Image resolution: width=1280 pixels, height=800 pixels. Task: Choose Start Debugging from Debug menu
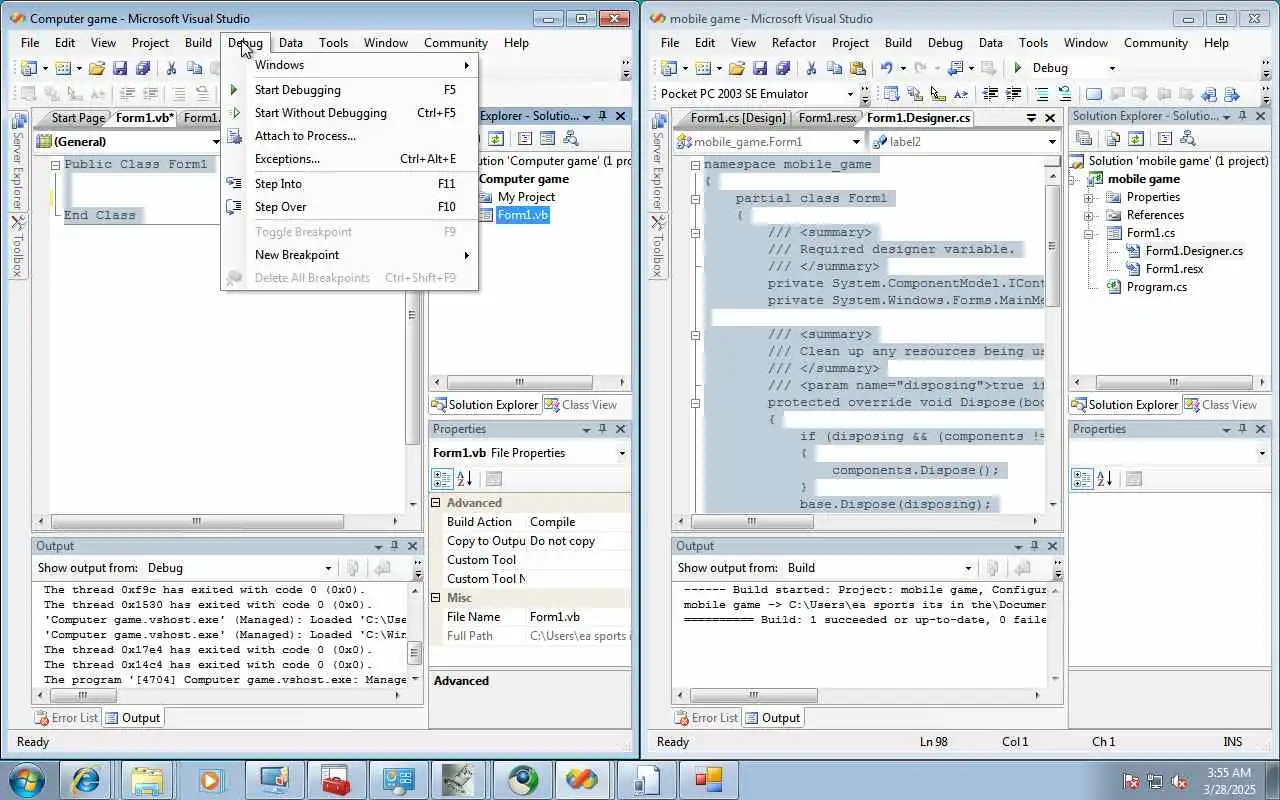[x=350, y=90]
